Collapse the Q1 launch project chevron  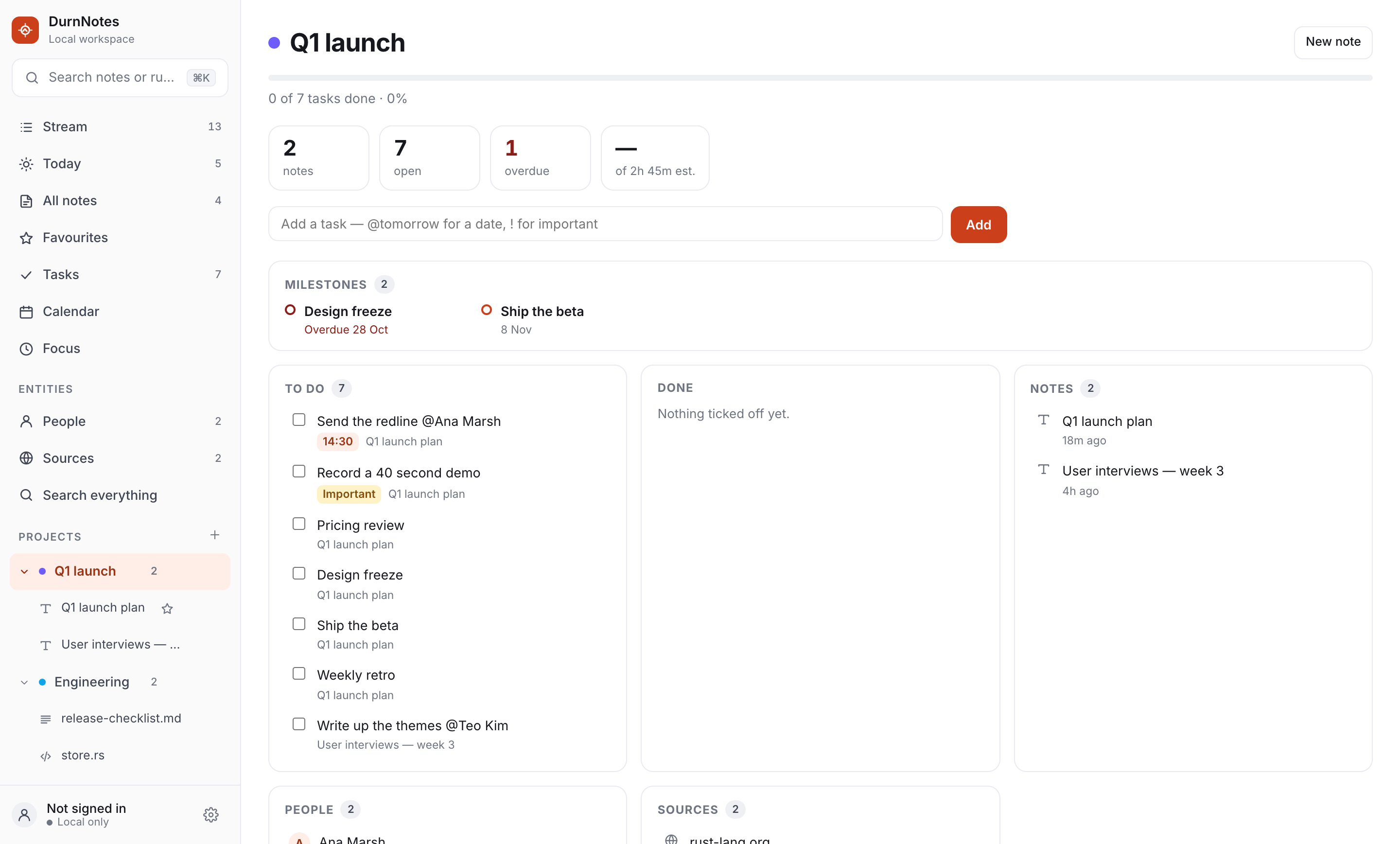(24, 571)
